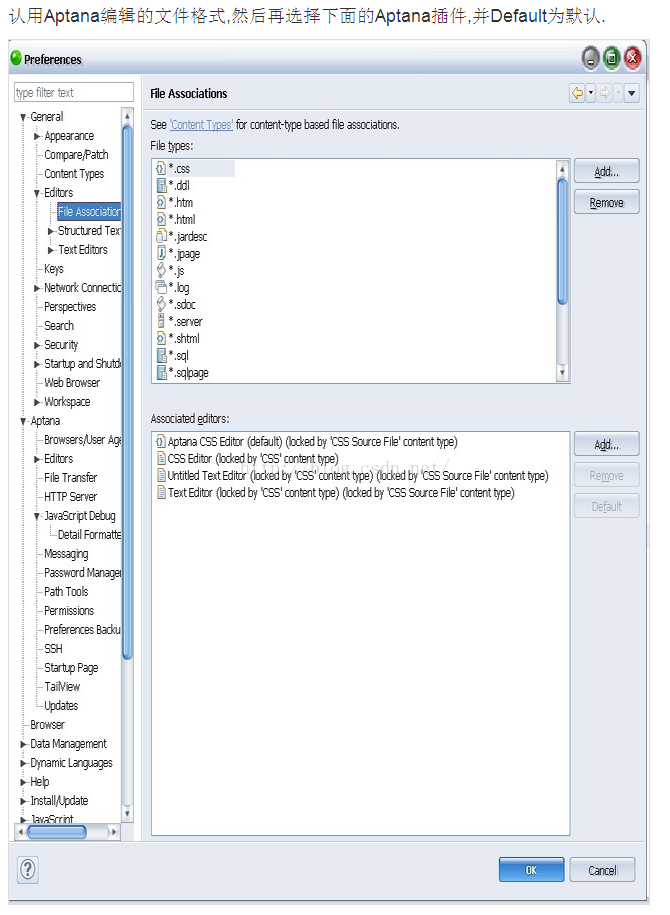The image size is (670, 915).
Task: Select the *.sqlpage file type
Action: click(x=183, y=372)
